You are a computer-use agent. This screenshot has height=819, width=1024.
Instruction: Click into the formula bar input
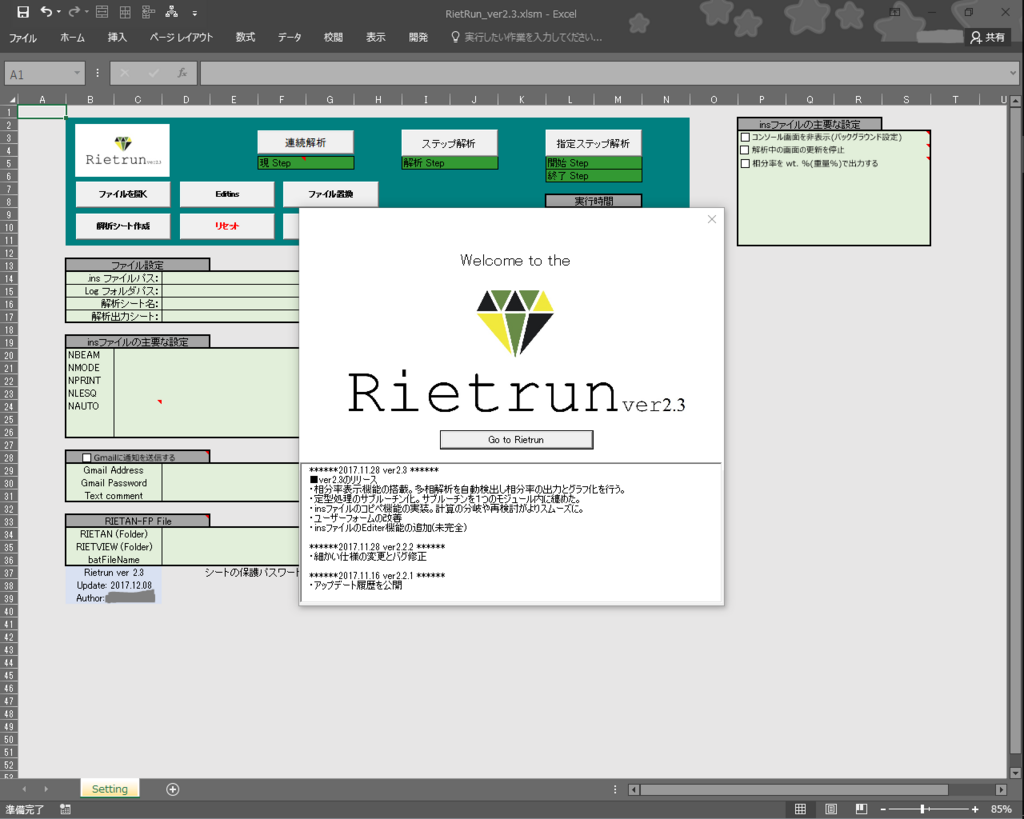tap(603, 73)
